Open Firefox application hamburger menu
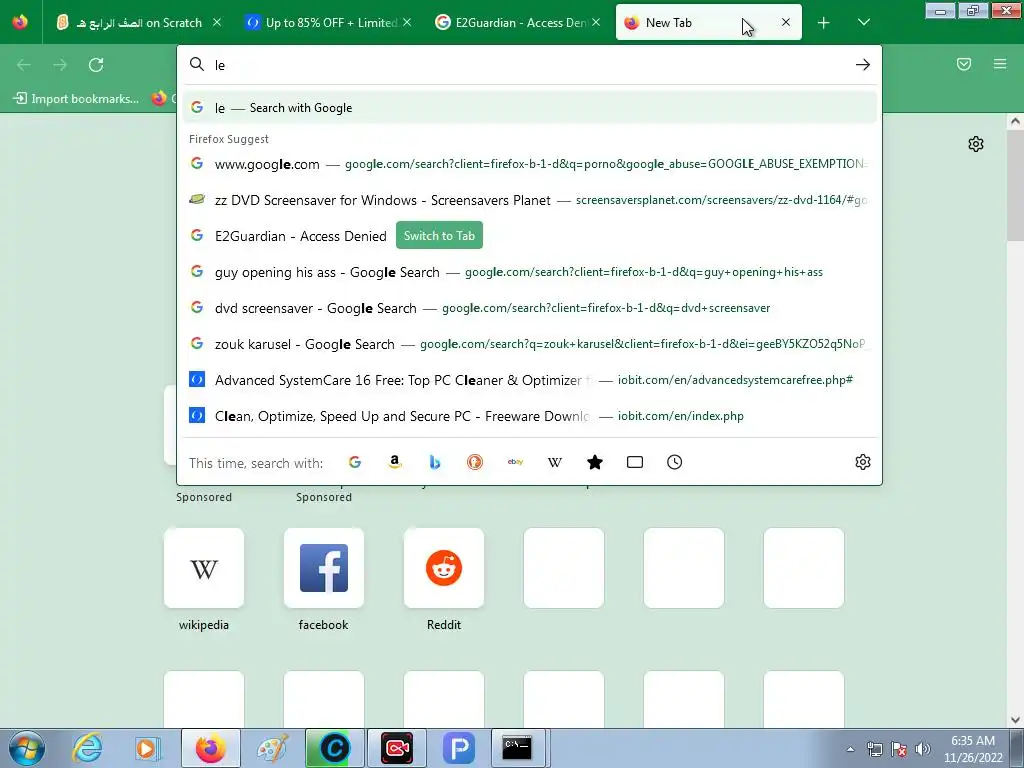Image resolution: width=1024 pixels, height=768 pixels. coord(1000,64)
